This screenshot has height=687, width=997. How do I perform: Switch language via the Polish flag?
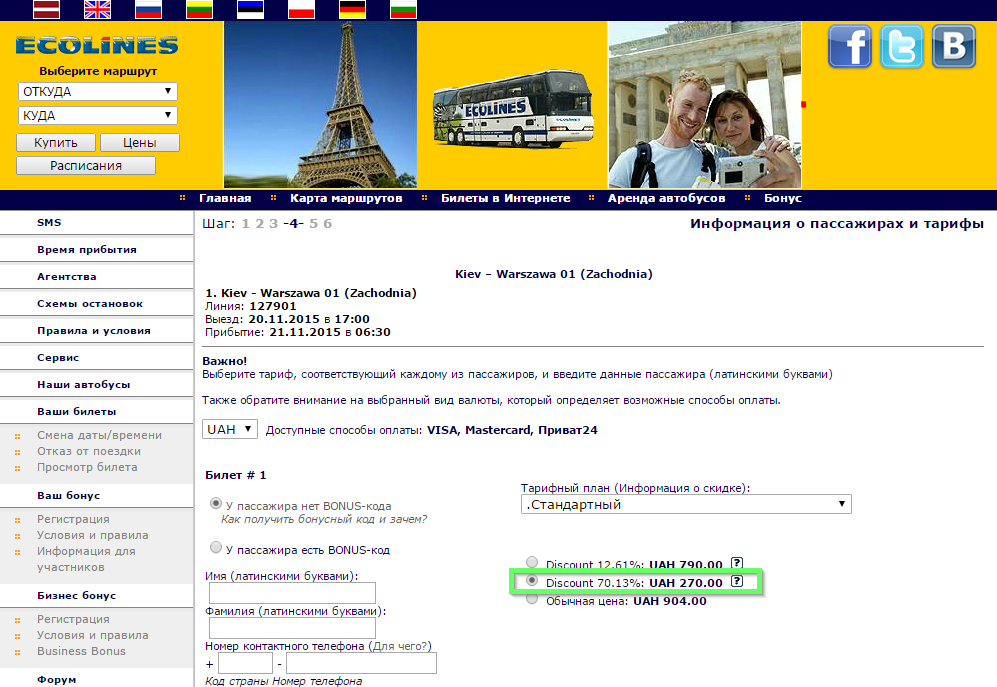[x=301, y=10]
